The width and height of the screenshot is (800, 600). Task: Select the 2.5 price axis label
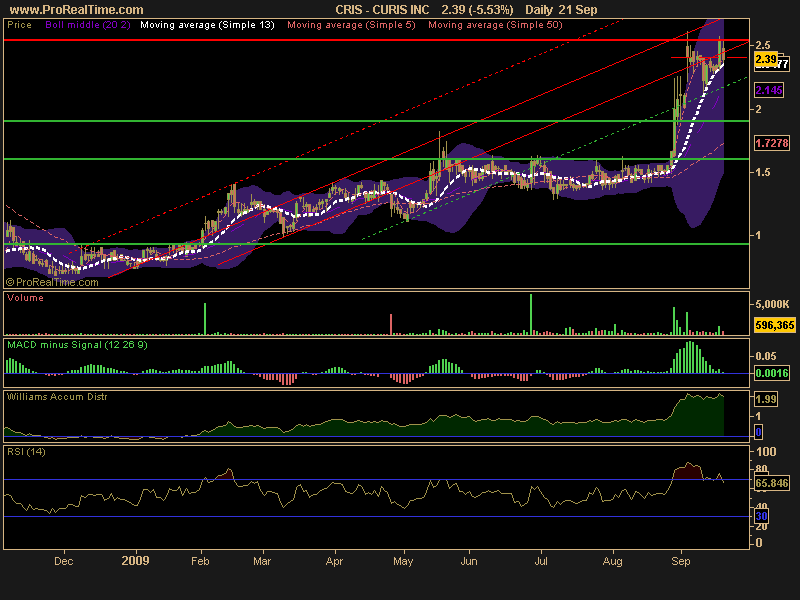[763, 45]
